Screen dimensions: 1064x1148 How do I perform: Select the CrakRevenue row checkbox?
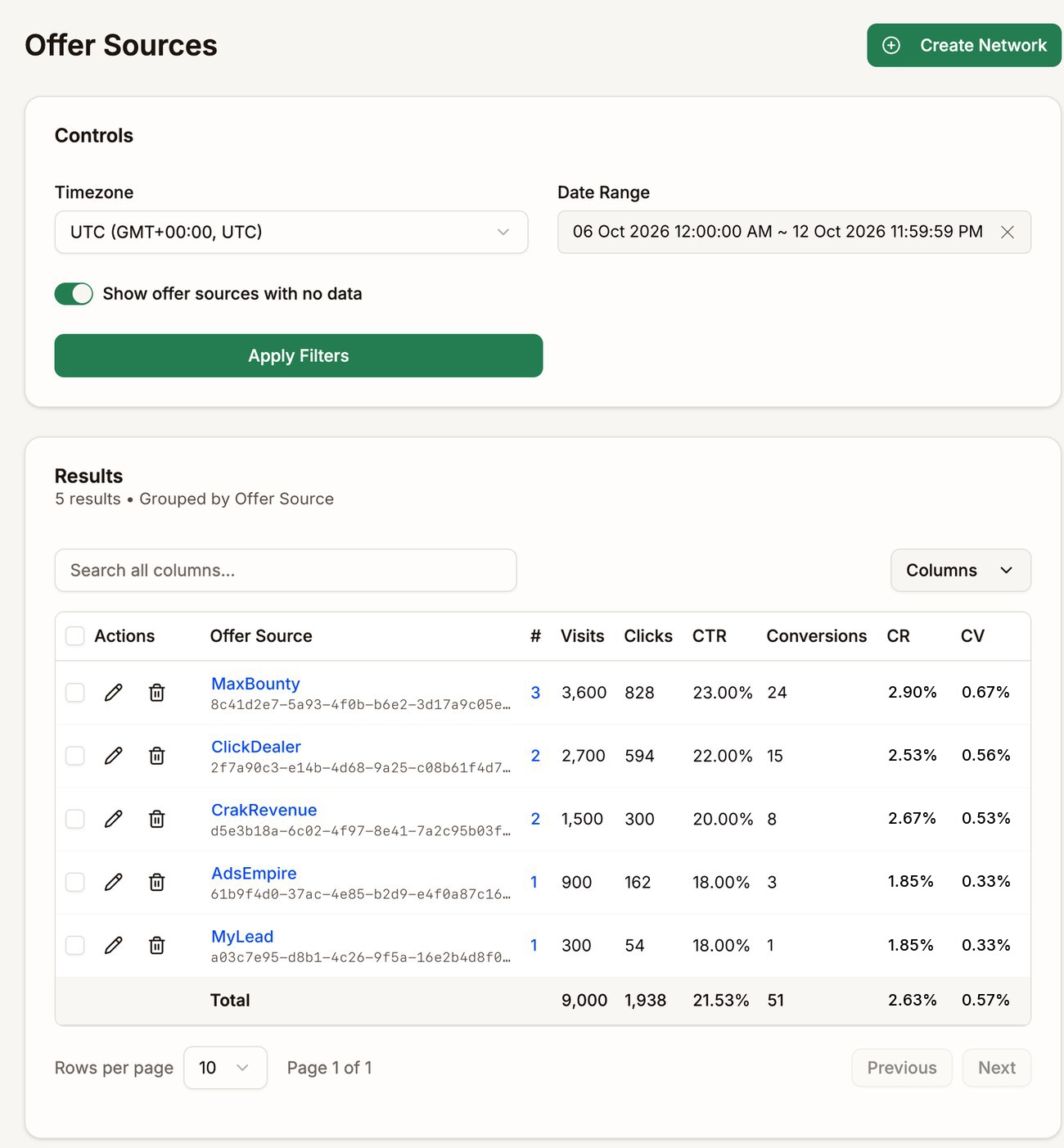tap(75, 819)
